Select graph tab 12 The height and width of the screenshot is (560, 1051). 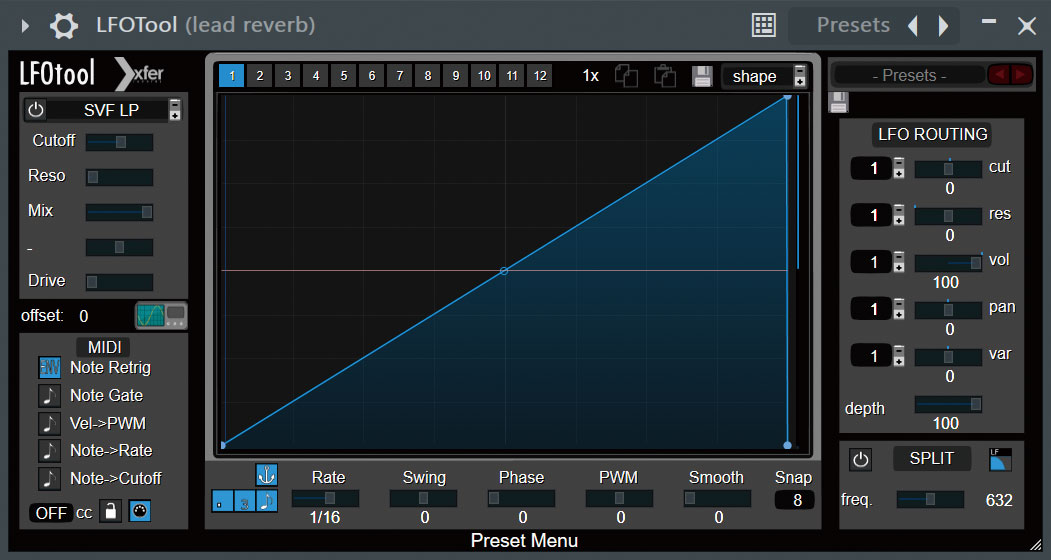coord(540,76)
